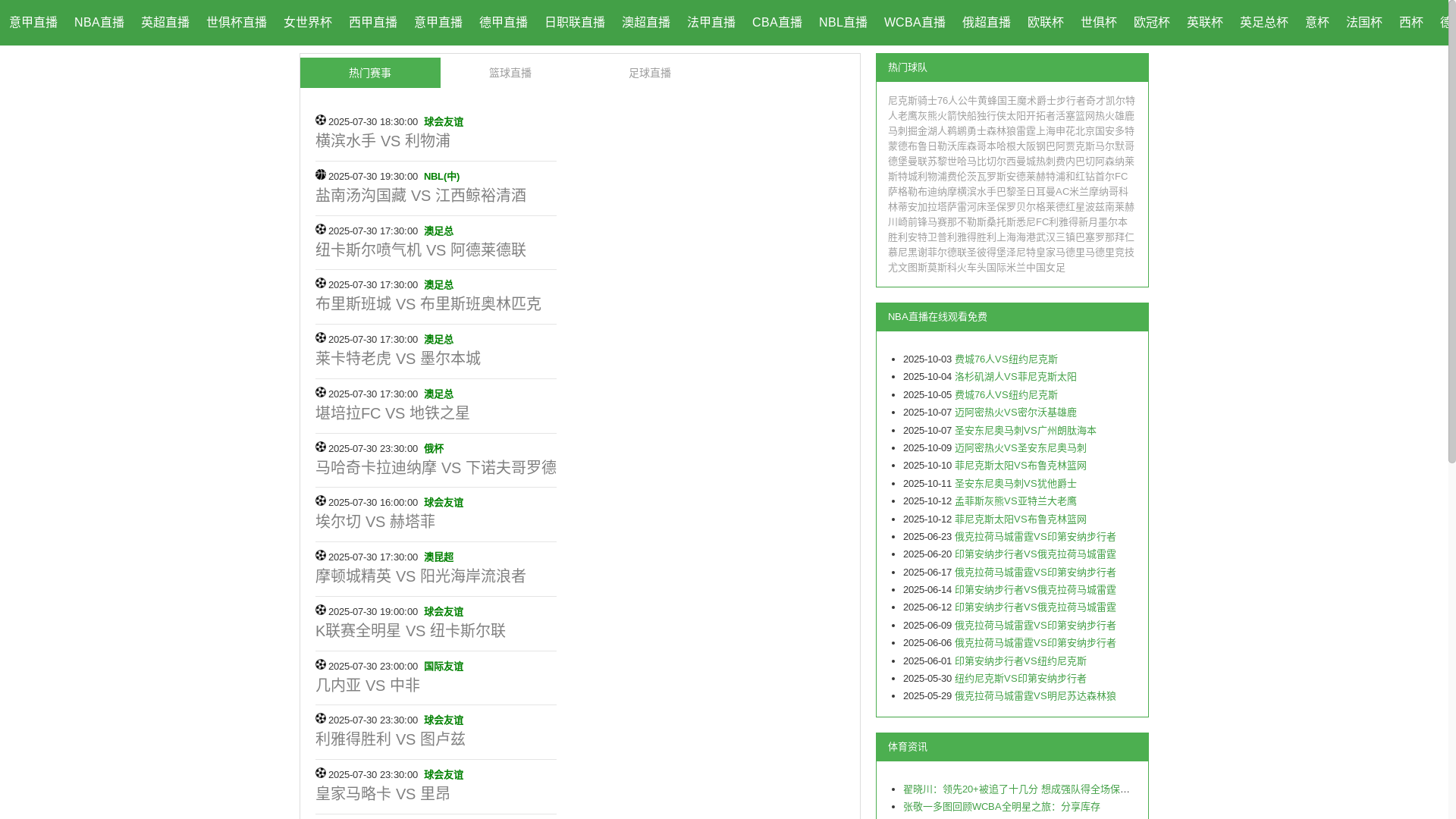Open match 盐南汤沟国藏 VS 江西鲸裕清酒
Viewport: 1456px width, 819px height.
tap(421, 196)
